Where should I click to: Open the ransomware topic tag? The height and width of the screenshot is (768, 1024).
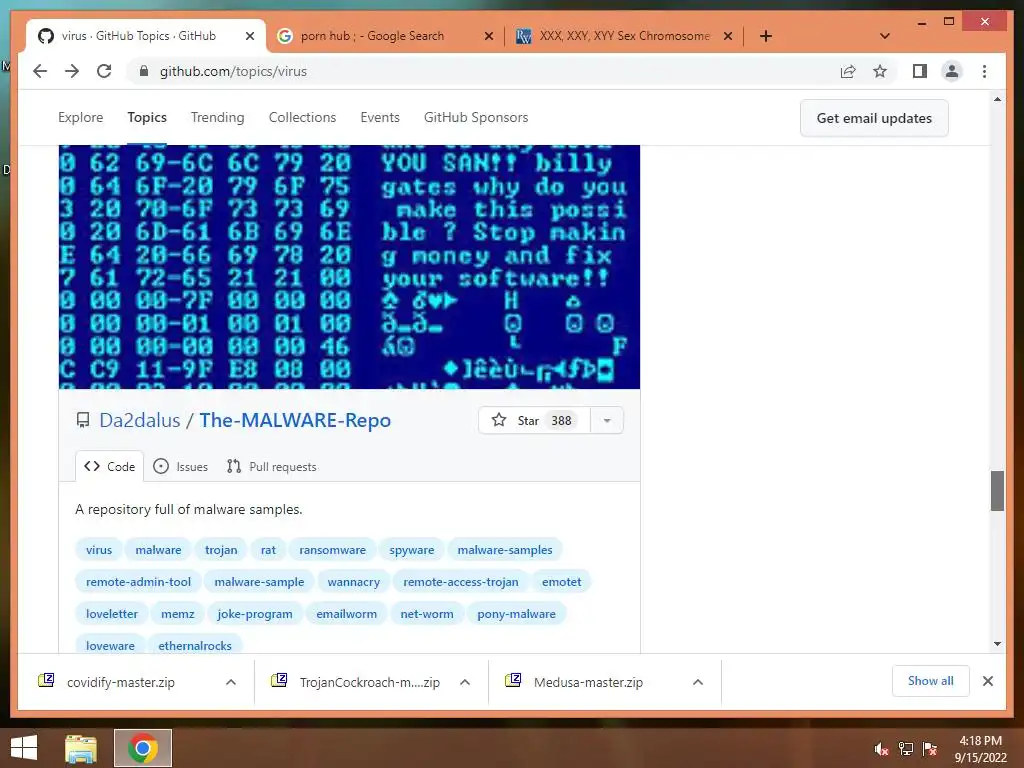click(332, 550)
